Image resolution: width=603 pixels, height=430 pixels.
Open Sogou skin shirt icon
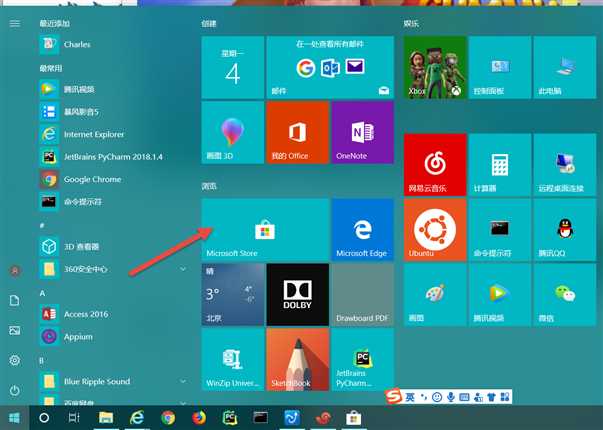pos(491,397)
